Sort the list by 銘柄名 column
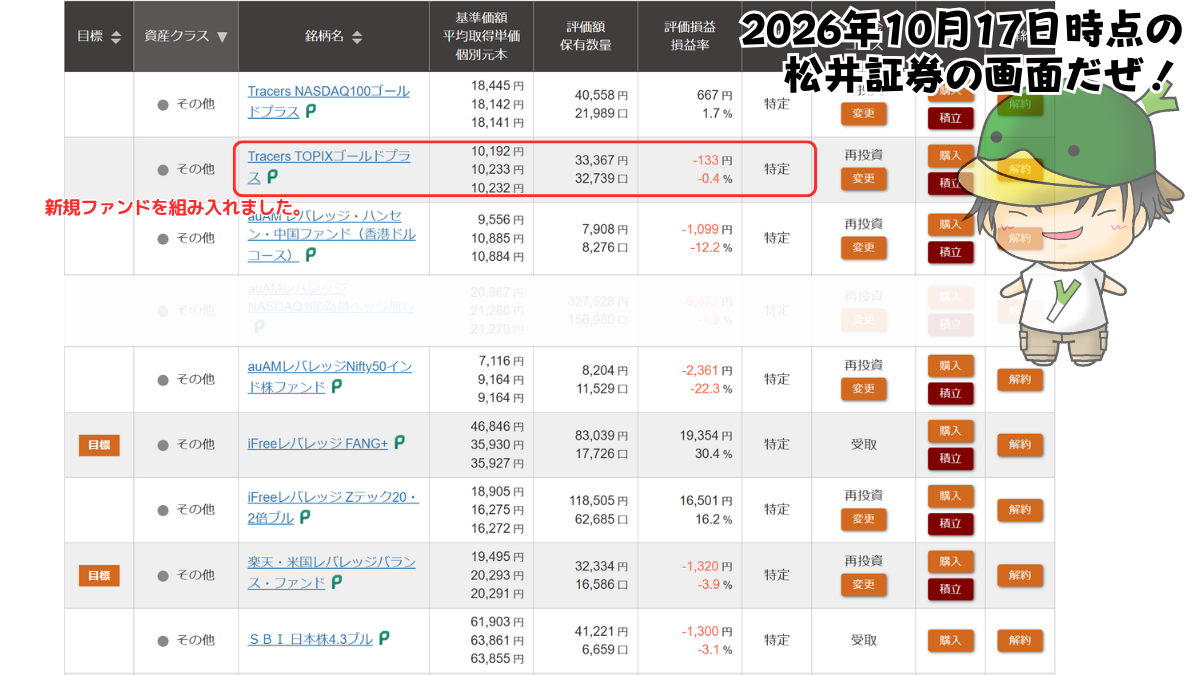 [x=357, y=37]
